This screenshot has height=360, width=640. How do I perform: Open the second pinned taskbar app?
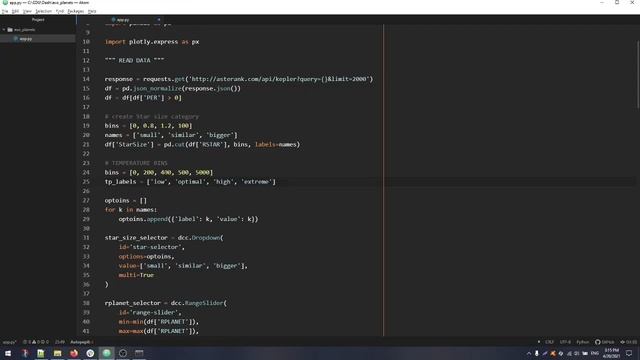point(24,353)
